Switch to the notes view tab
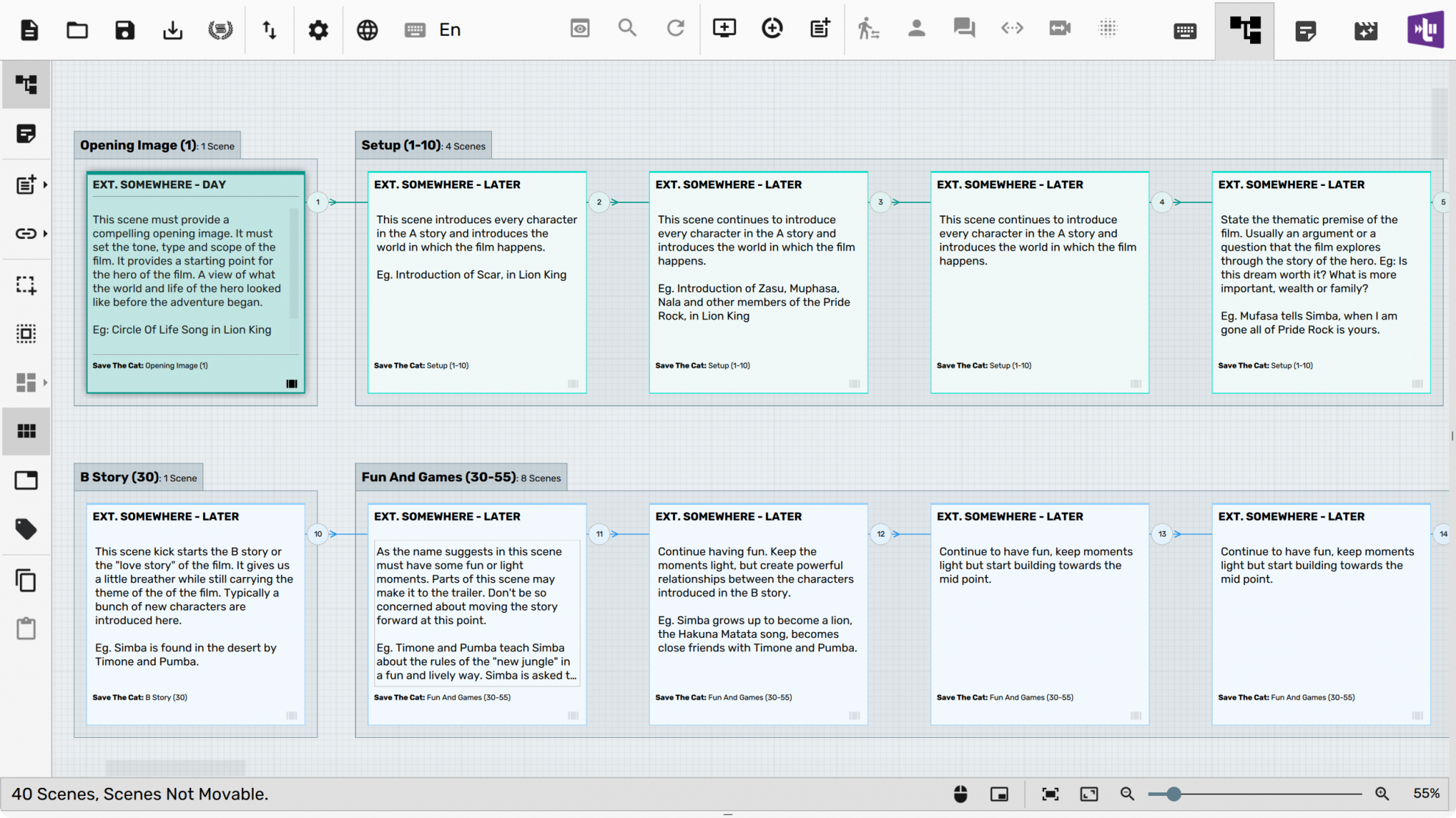The width and height of the screenshot is (1456, 818). click(1306, 30)
